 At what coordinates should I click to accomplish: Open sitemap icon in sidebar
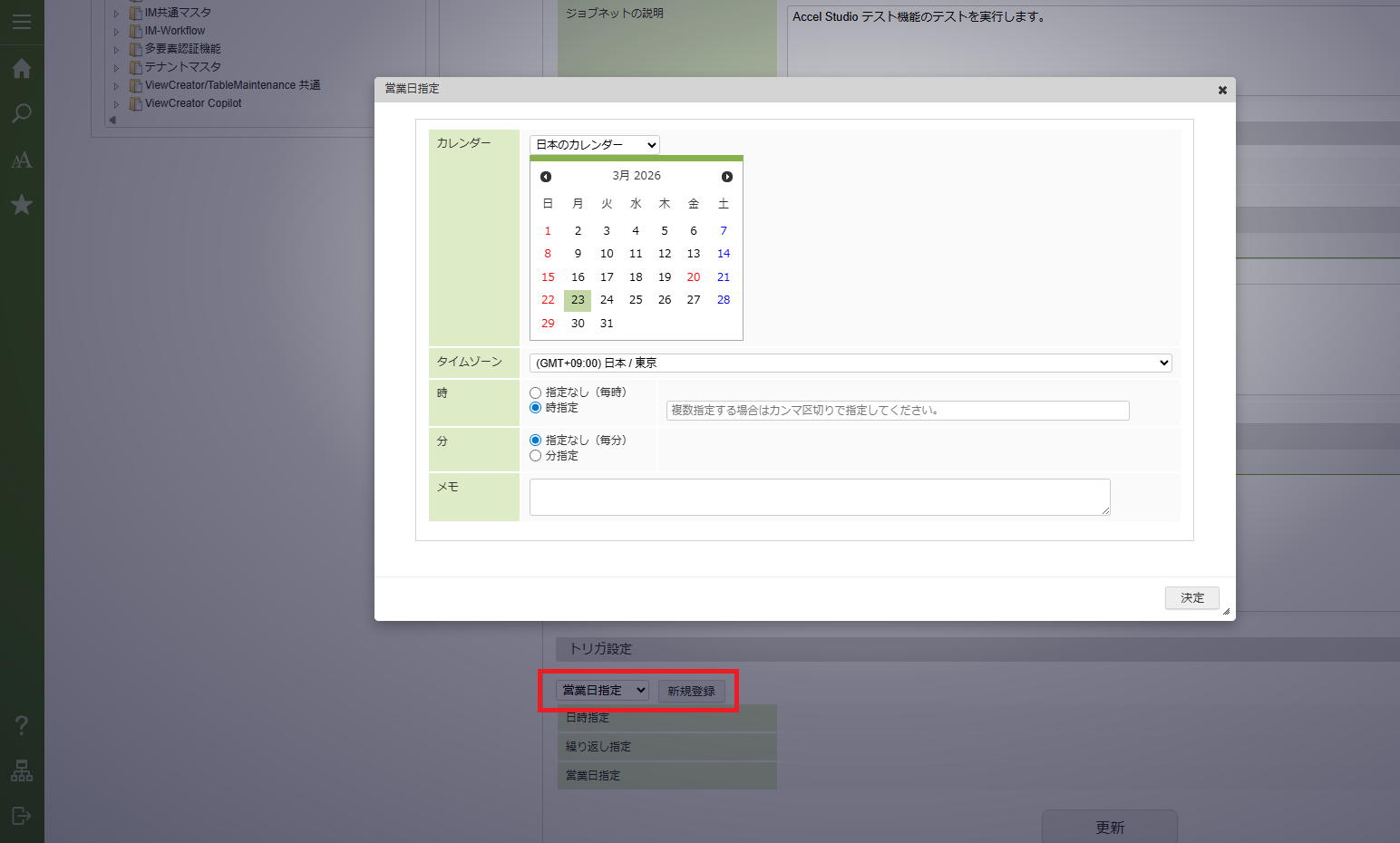[22, 770]
